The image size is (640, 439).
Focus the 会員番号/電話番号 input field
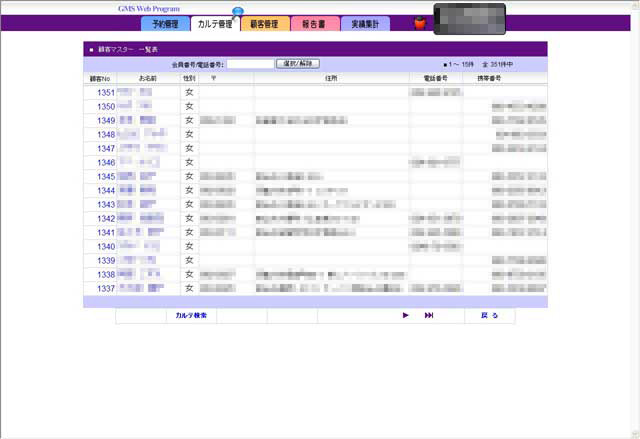[250, 63]
